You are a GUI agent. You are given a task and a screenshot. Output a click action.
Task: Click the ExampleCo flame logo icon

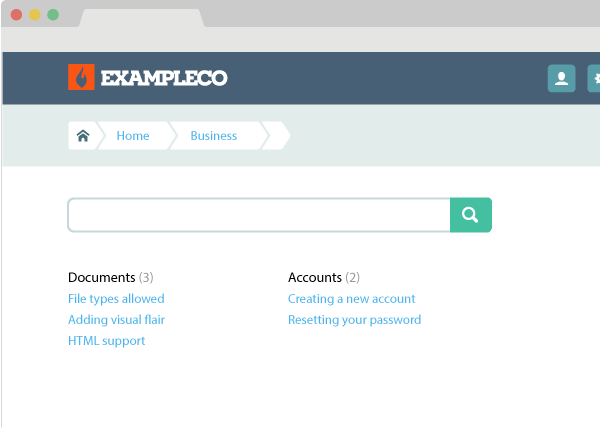81,77
